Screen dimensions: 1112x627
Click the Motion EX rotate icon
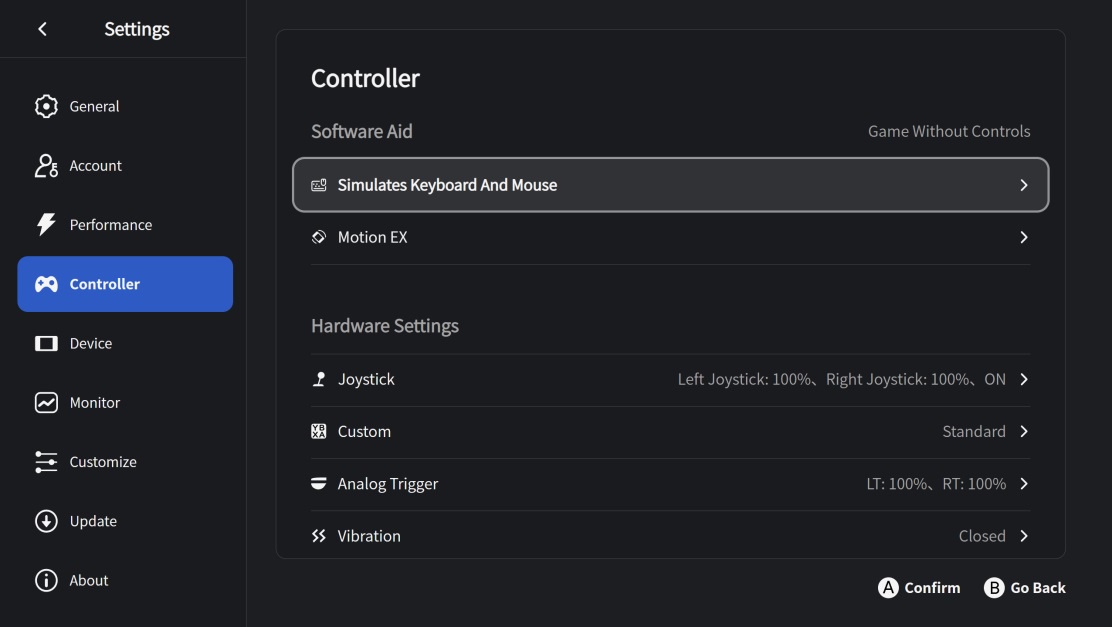[x=319, y=238]
